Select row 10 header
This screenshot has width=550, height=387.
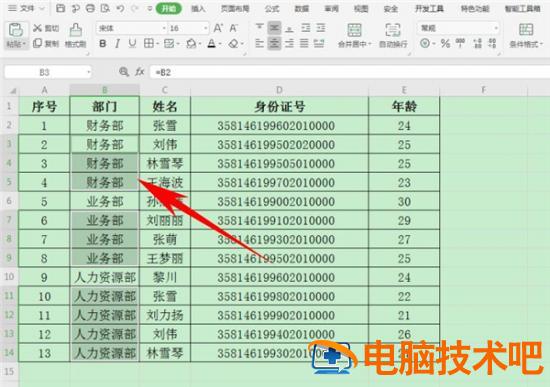[x=9, y=276]
